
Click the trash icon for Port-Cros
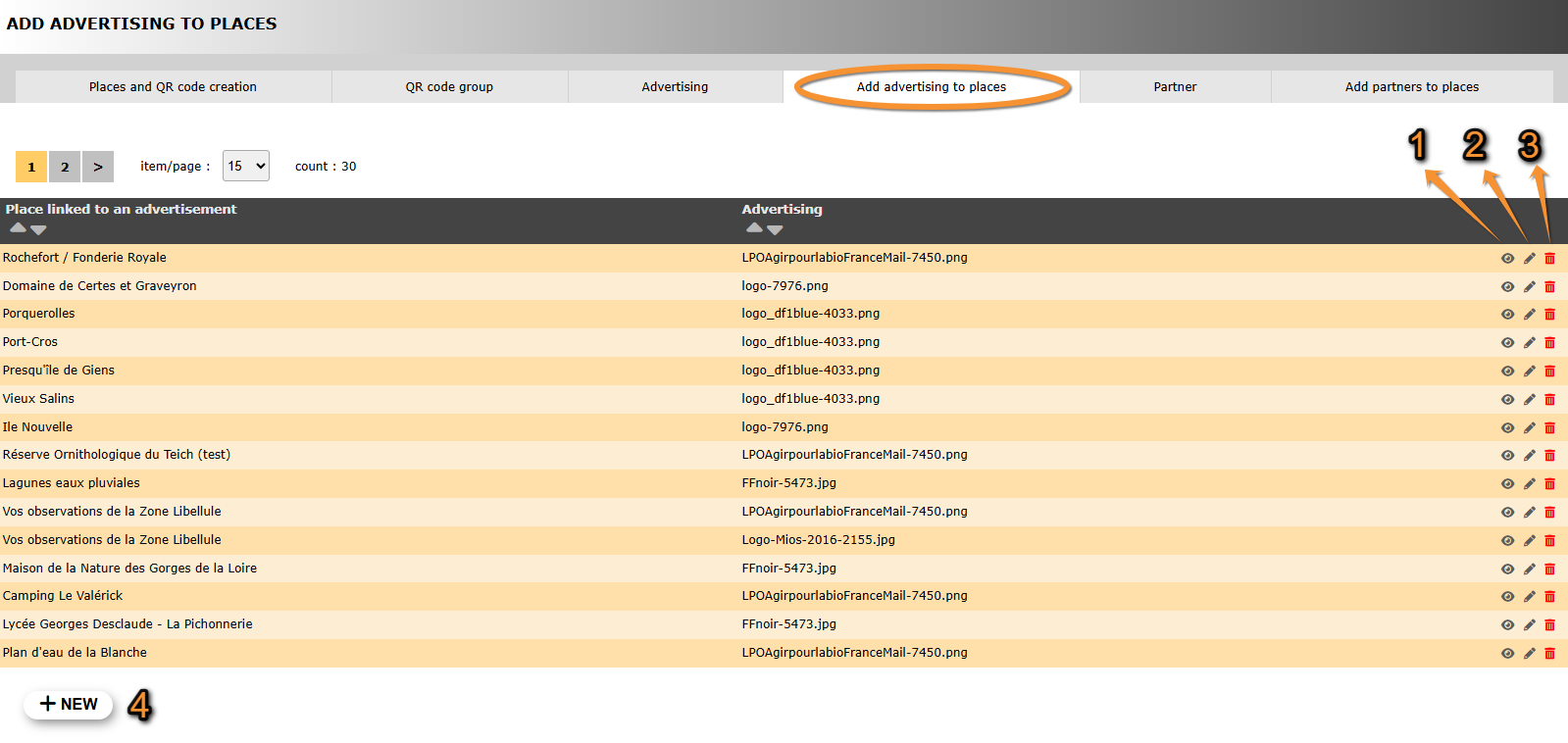click(1549, 343)
